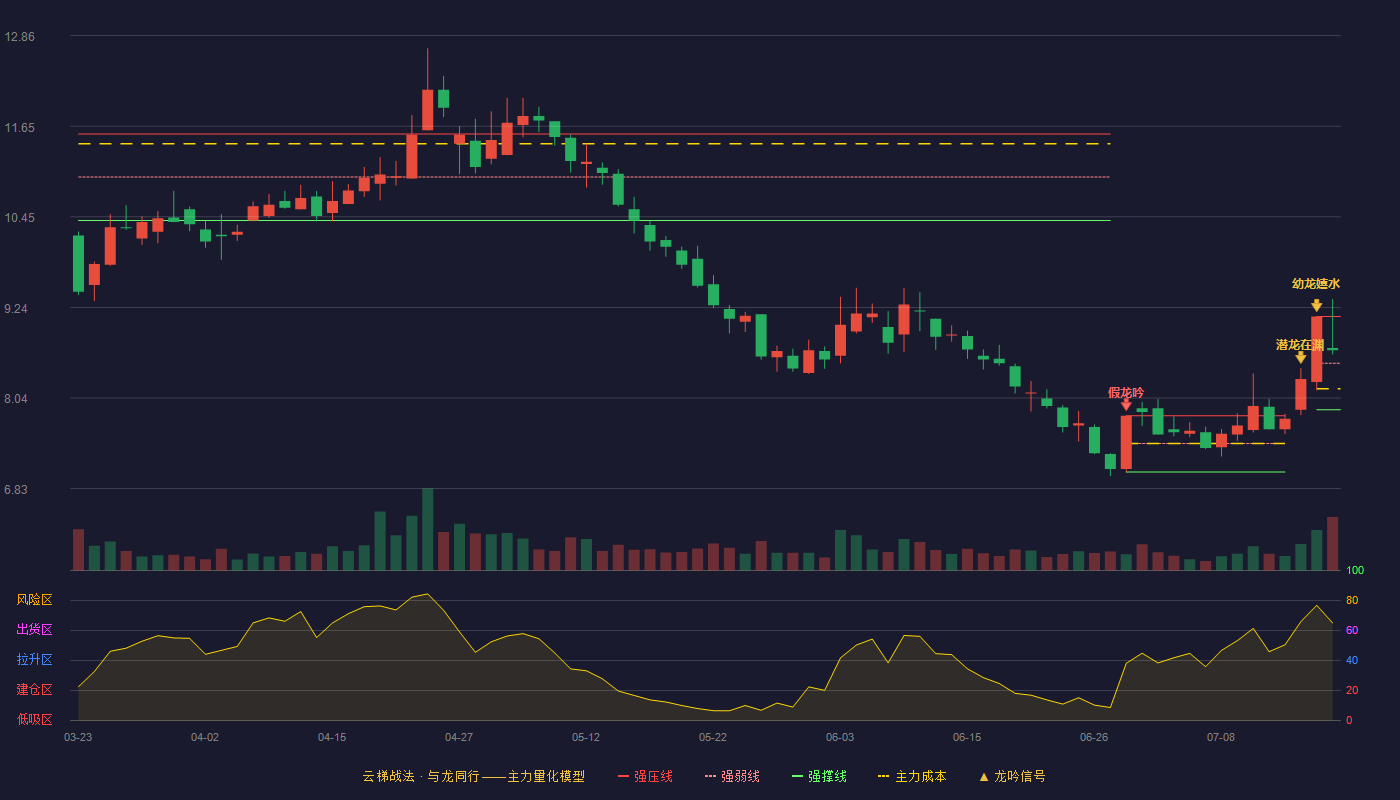The image size is (1400, 800).
Task: Toggle the 强压线 legend entry
Action: (645, 776)
